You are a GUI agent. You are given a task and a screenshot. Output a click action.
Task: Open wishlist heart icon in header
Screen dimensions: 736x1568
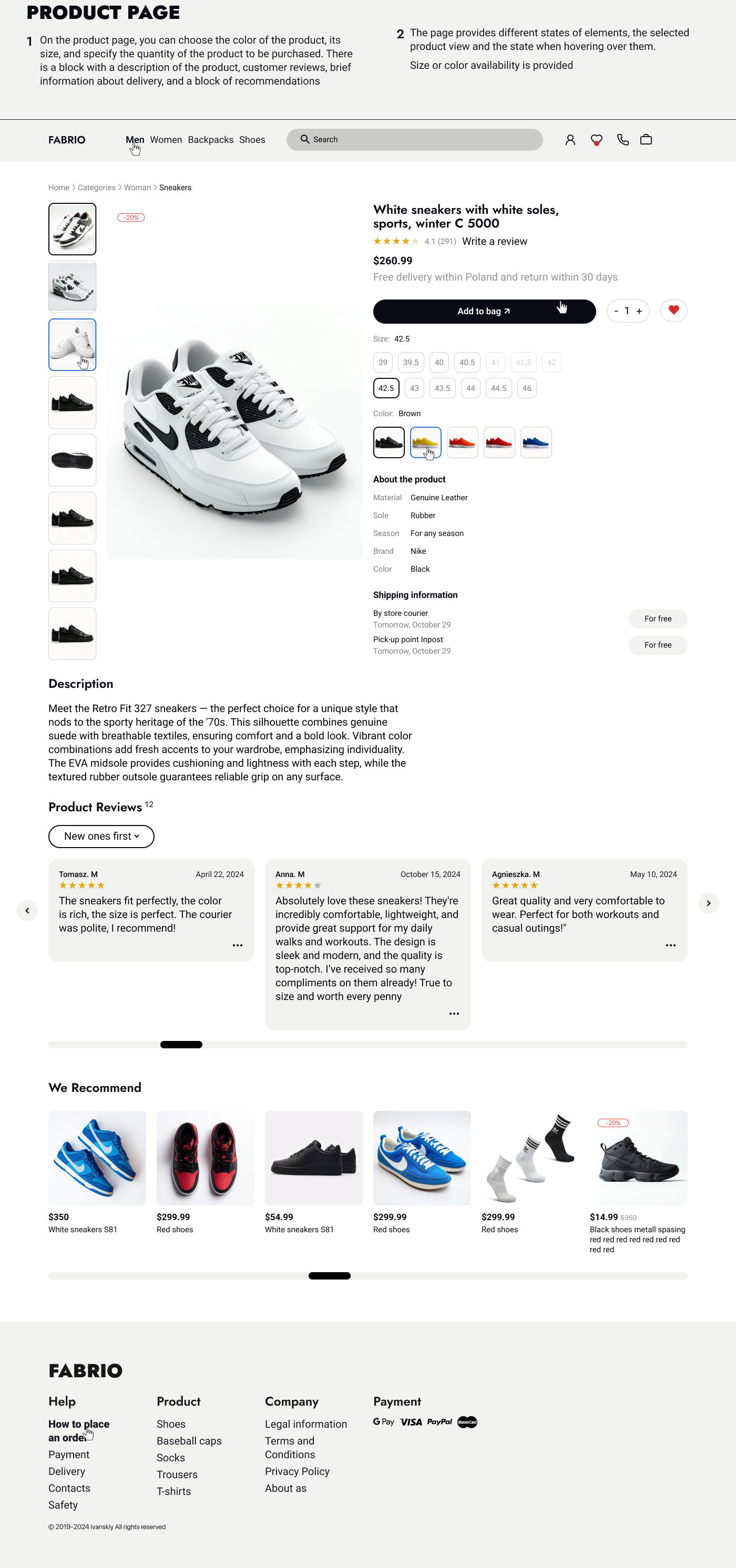pos(596,140)
